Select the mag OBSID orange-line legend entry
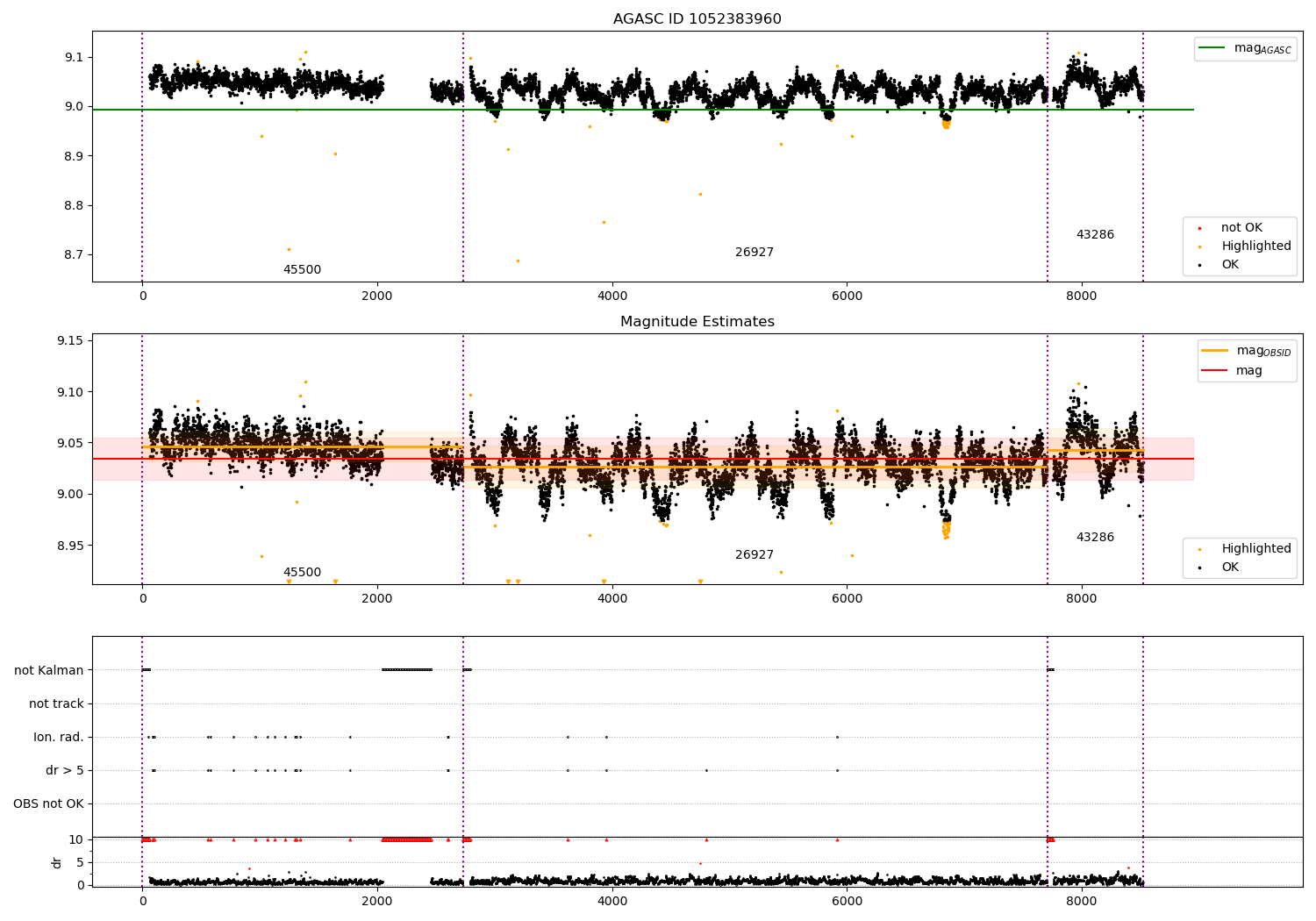This screenshot has height=921, width=1316. (x=1246, y=351)
